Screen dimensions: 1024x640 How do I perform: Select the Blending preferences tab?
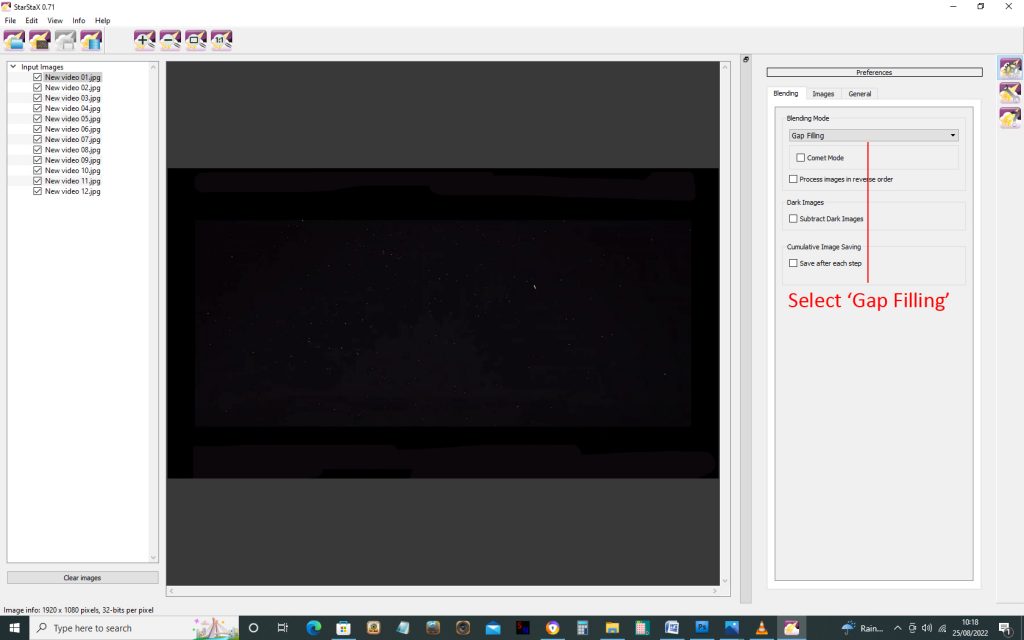coord(786,93)
